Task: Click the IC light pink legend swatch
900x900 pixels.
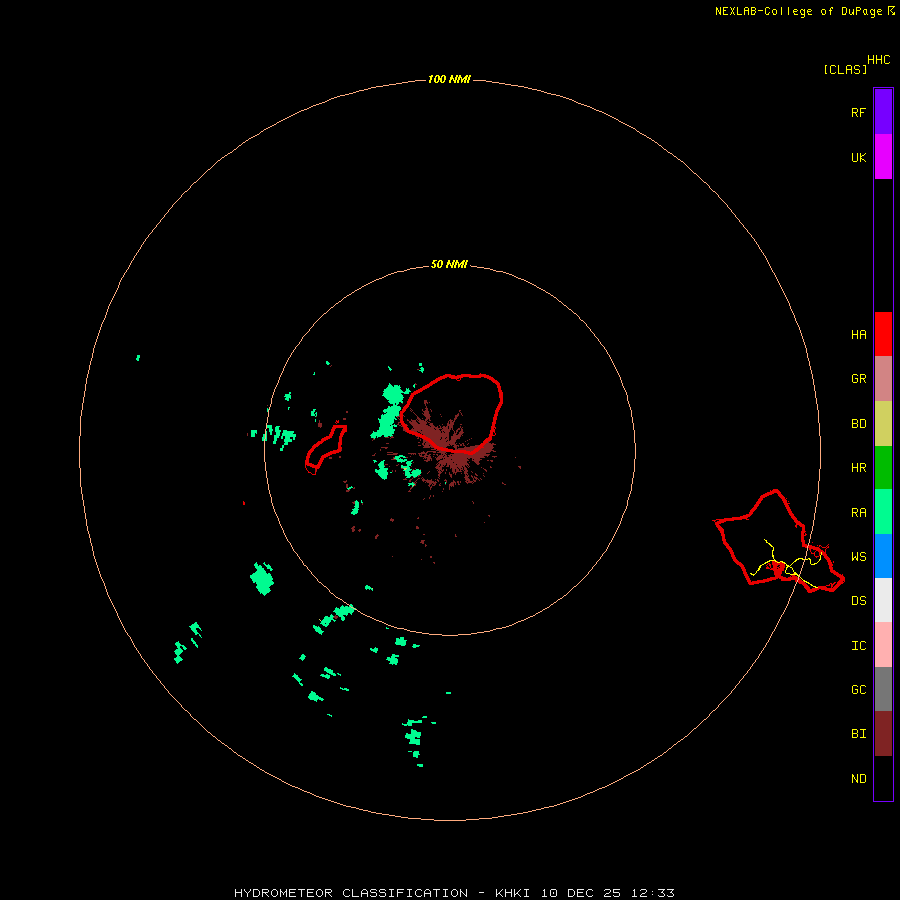Action: pyautogui.click(x=883, y=645)
